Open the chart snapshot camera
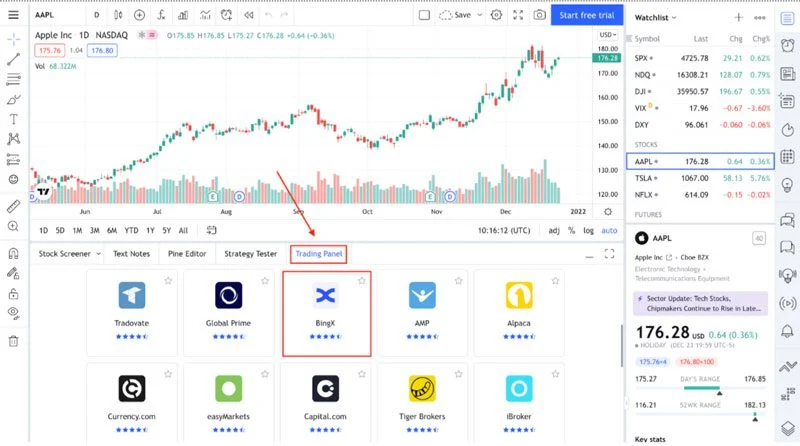 click(x=539, y=15)
